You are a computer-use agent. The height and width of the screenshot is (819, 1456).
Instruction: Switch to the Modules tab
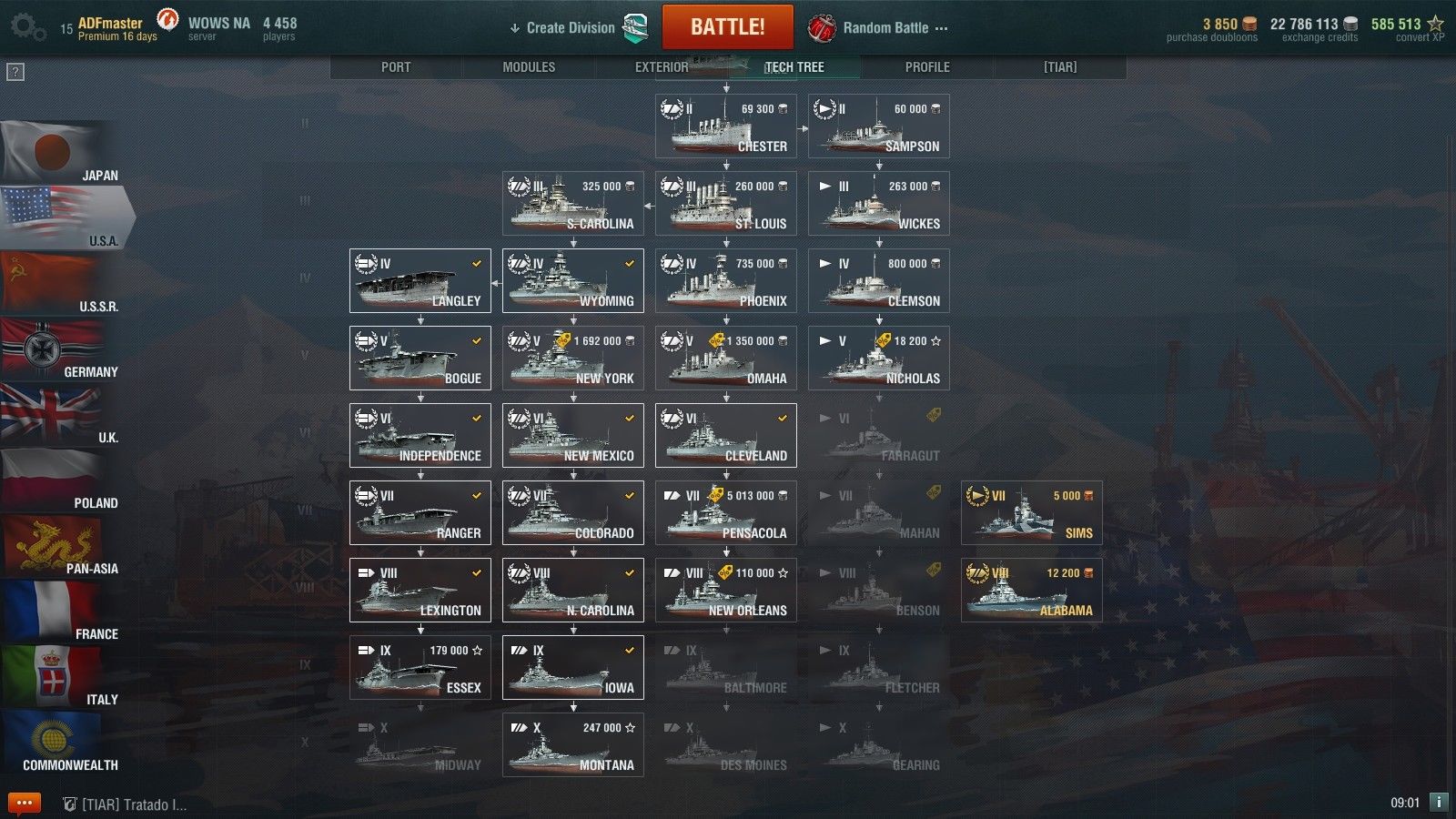point(529,67)
